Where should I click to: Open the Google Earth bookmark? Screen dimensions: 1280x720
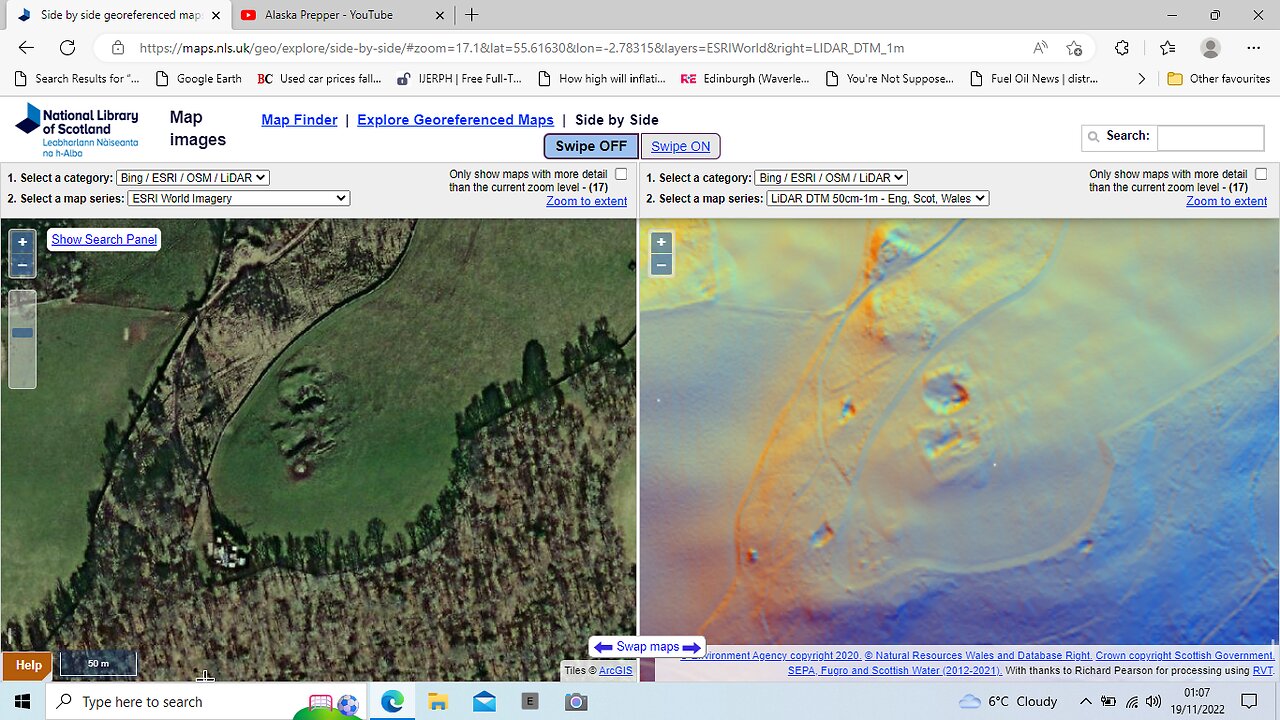coord(199,78)
